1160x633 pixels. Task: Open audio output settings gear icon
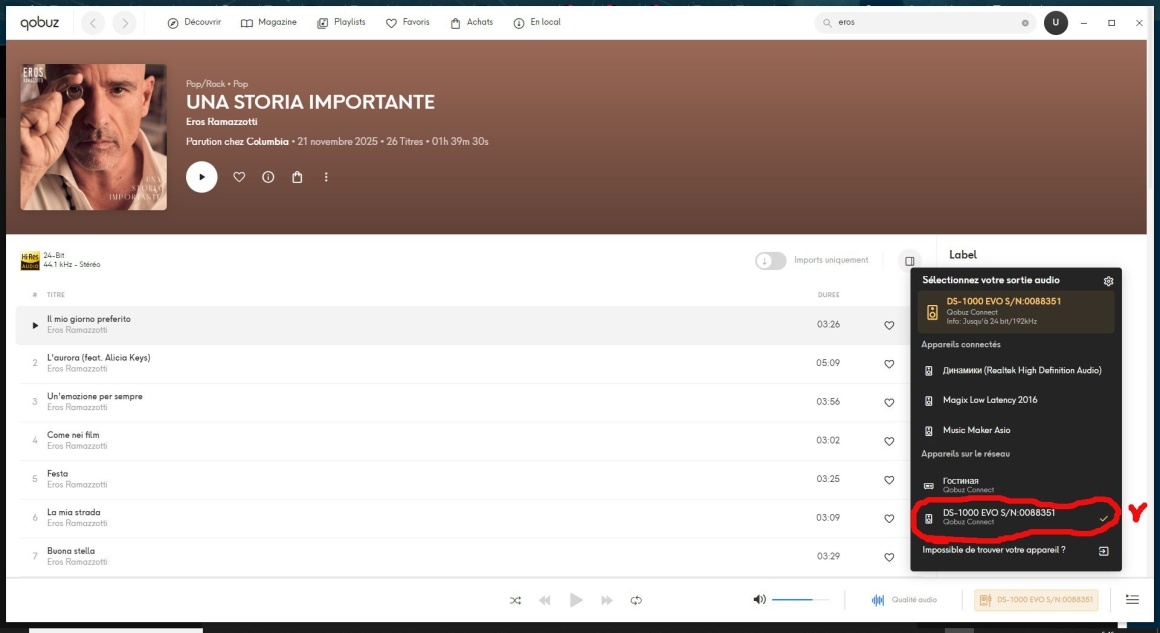pos(1108,281)
